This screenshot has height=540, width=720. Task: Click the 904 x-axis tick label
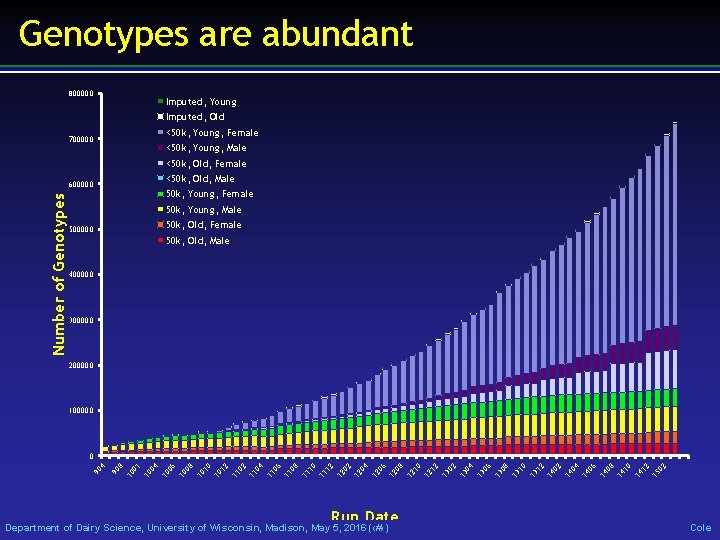[x=100, y=469]
